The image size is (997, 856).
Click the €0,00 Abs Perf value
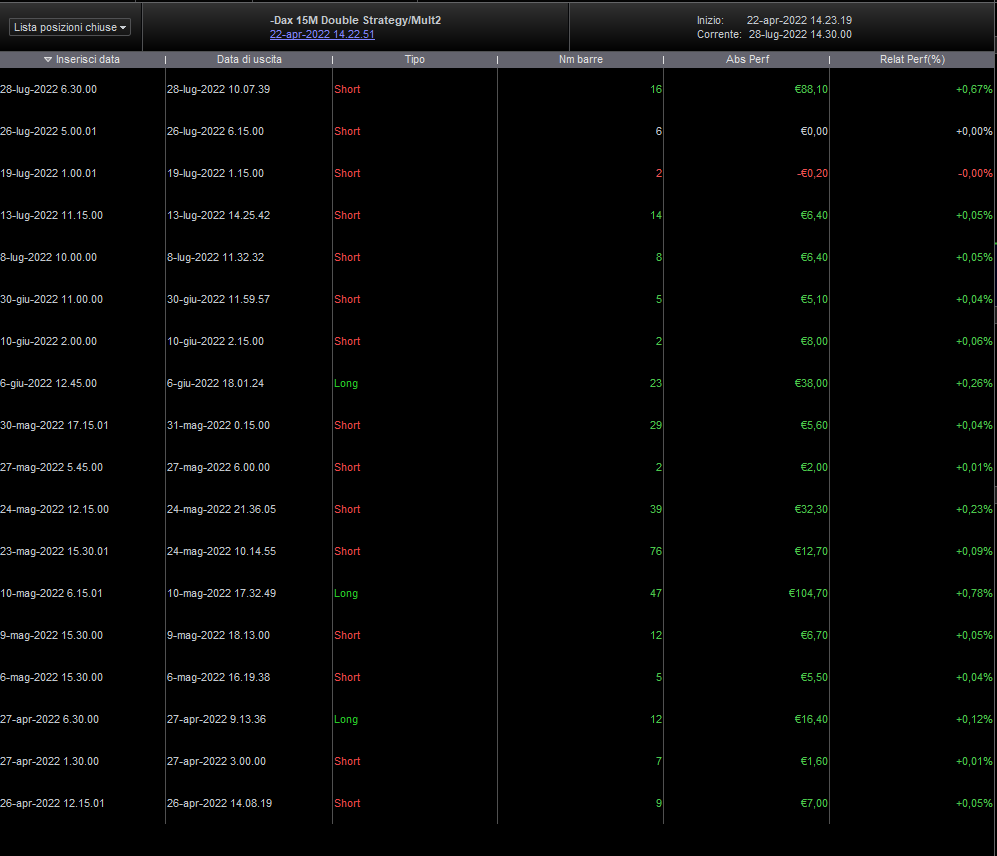click(814, 131)
